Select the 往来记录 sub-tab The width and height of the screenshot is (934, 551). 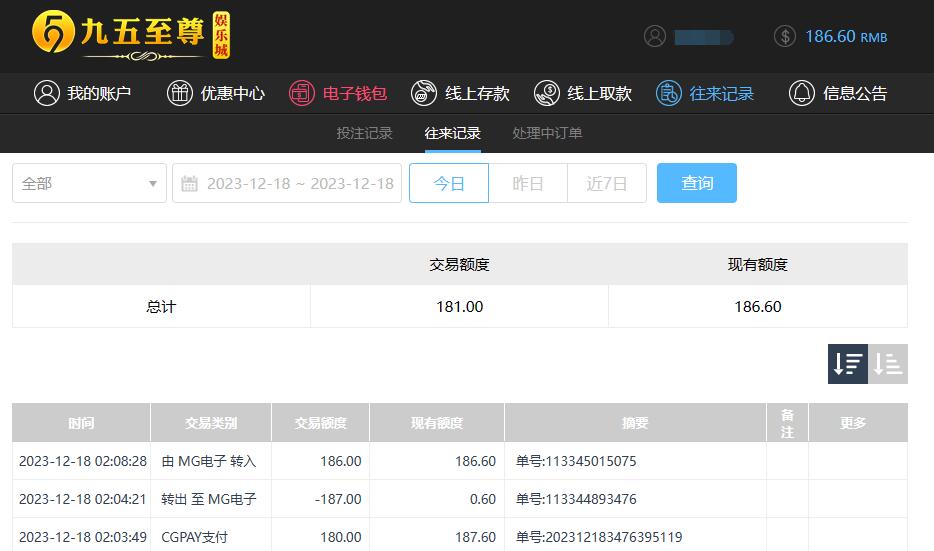[x=453, y=133]
